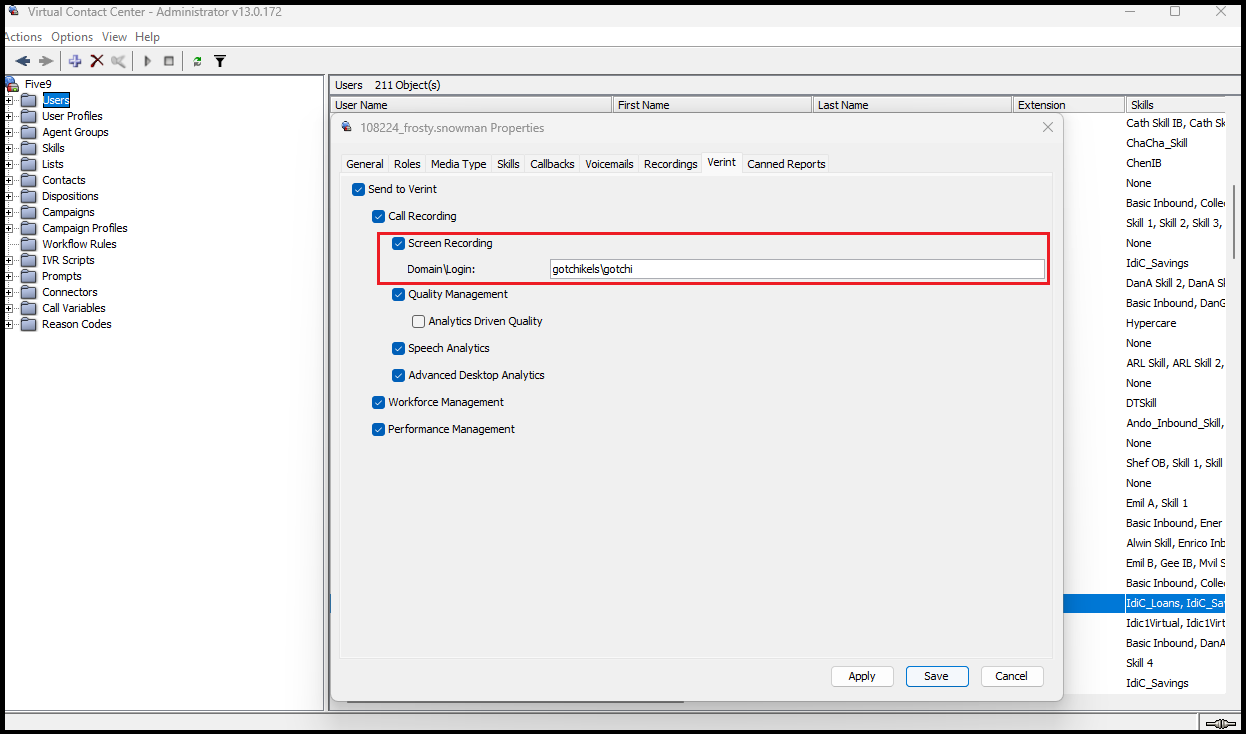1246x734 pixels.
Task: Click the red X delete icon
Action: [97, 60]
